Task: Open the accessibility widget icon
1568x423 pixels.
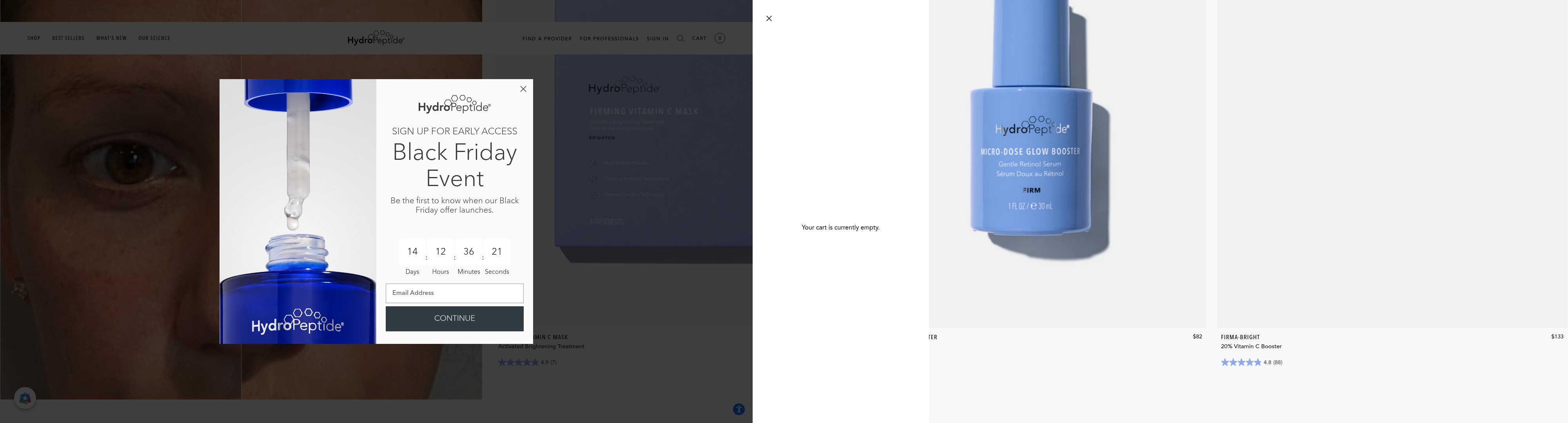Action: click(x=739, y=409)
